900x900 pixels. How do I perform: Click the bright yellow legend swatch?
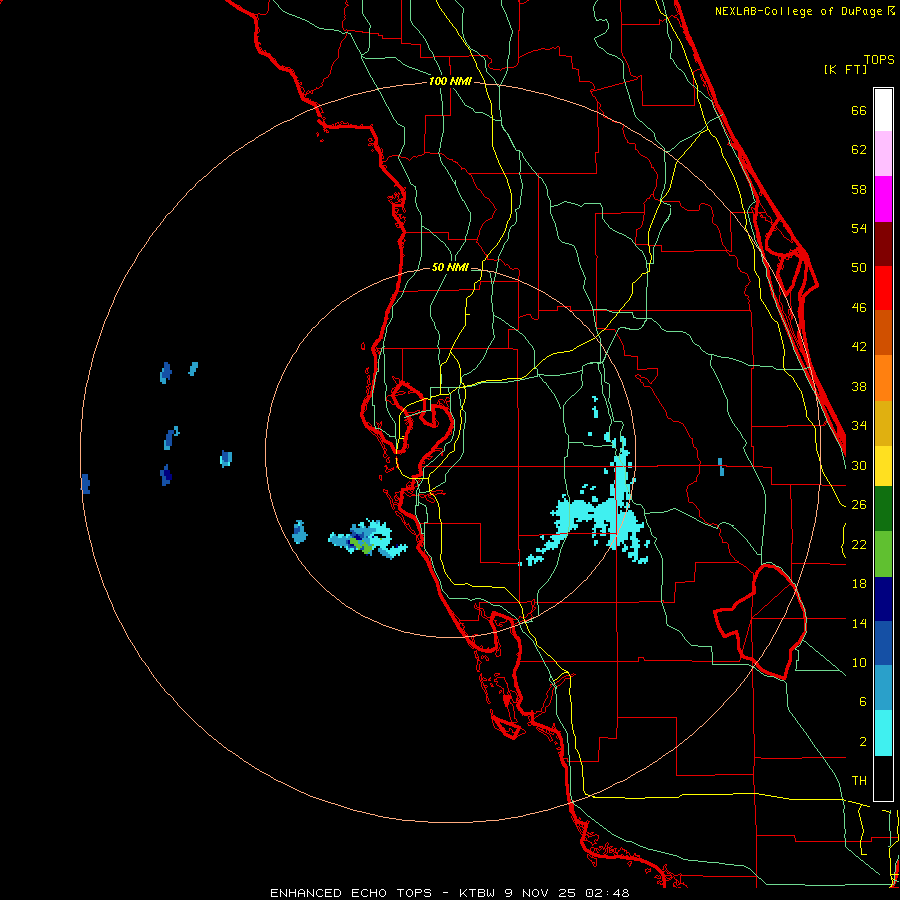point(883,466)
